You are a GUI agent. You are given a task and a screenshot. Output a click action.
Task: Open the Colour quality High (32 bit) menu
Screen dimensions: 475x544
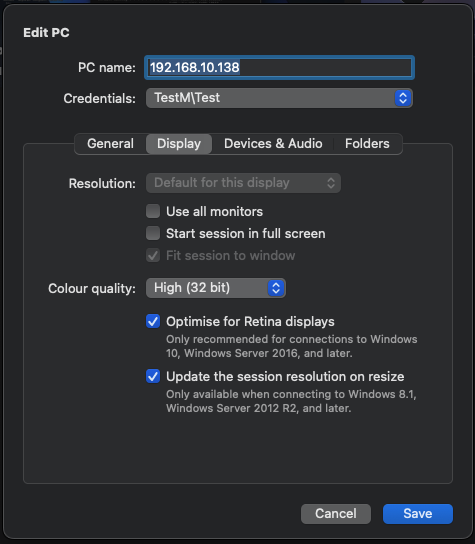[216, 288]
